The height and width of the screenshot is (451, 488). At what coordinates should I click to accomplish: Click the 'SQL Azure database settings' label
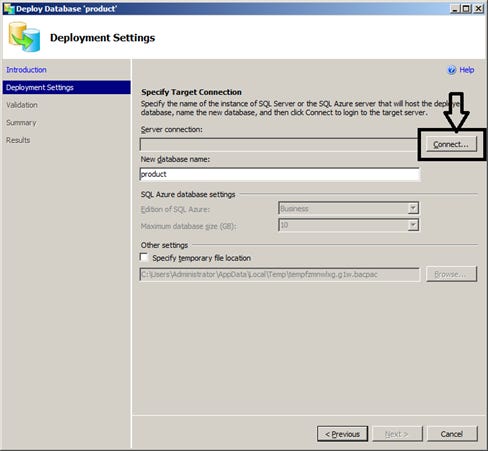coord(188,194)
